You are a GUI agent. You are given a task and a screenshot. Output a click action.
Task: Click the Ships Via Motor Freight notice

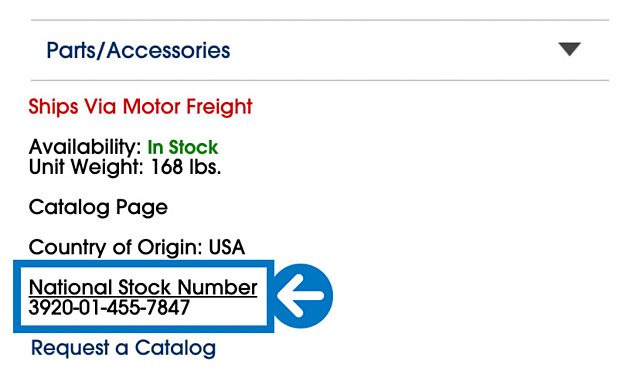pyautogui.click(x=140, y=107)
